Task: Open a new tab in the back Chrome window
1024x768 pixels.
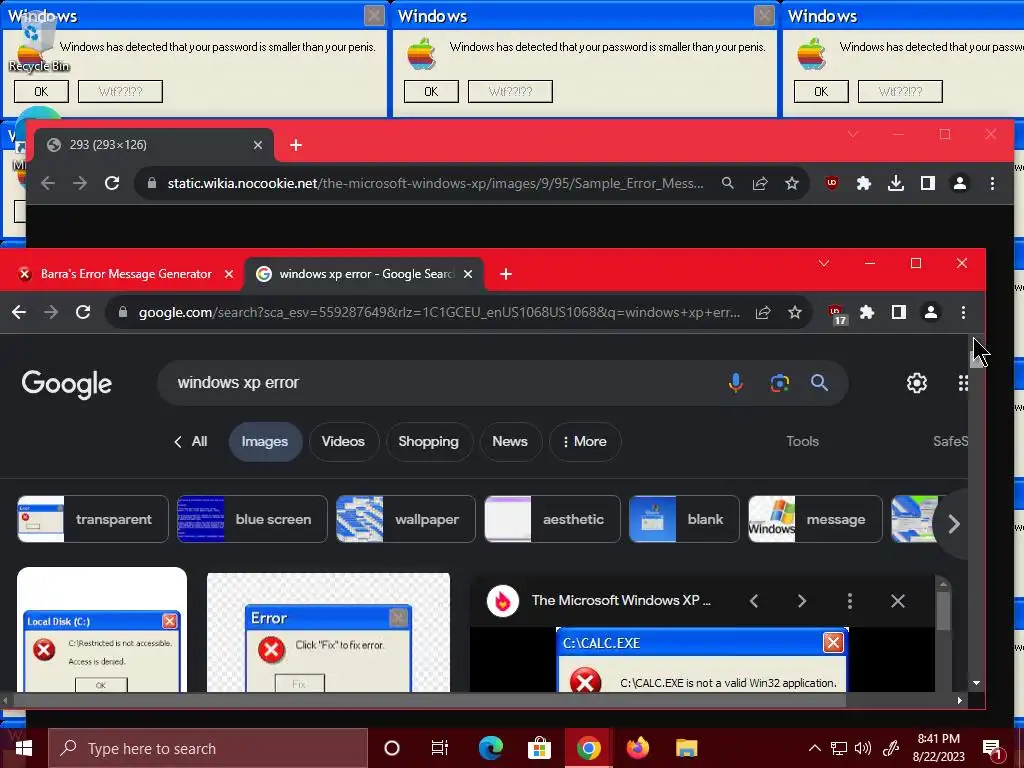Action: pyautogui.click(x=296, y=145)
